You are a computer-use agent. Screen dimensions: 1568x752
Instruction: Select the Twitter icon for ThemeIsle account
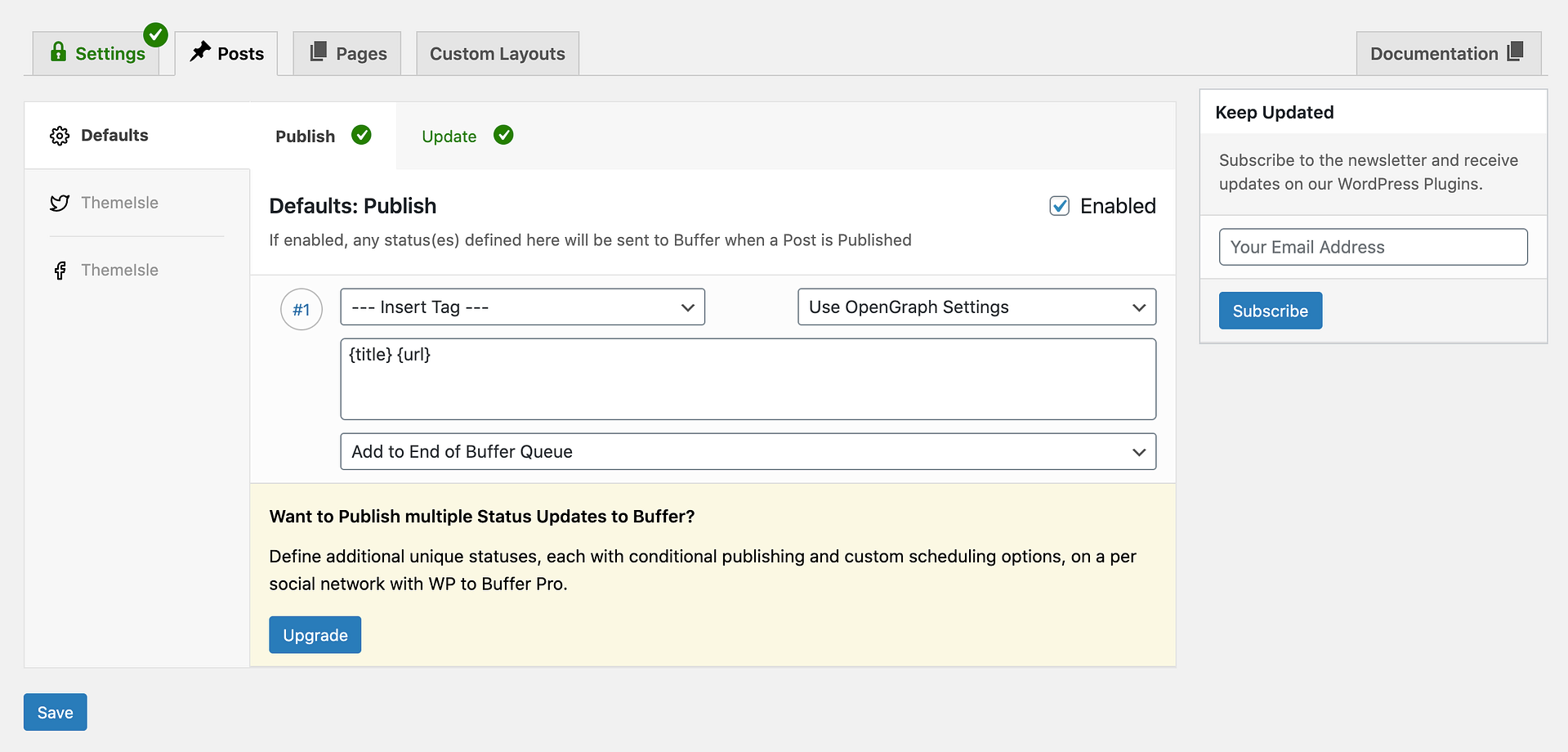(x=60, y=202)
